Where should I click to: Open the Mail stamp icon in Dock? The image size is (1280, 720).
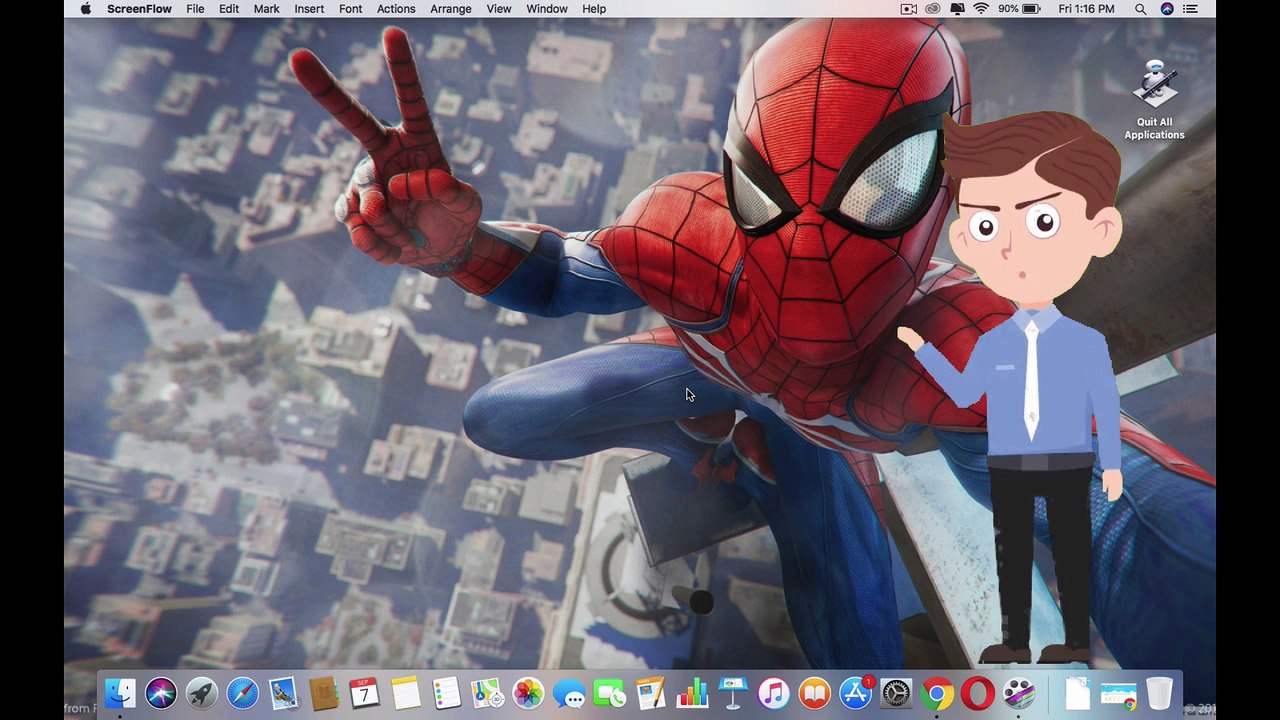point(283,693)
